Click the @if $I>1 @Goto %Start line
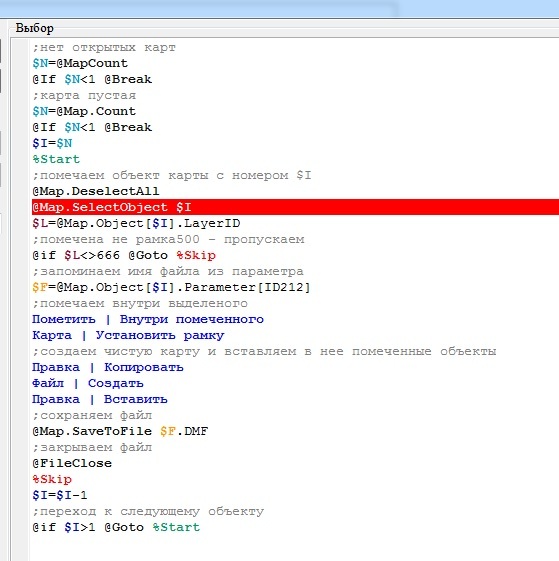The width and height of the screenshot is (559, 561). point(116,527)
